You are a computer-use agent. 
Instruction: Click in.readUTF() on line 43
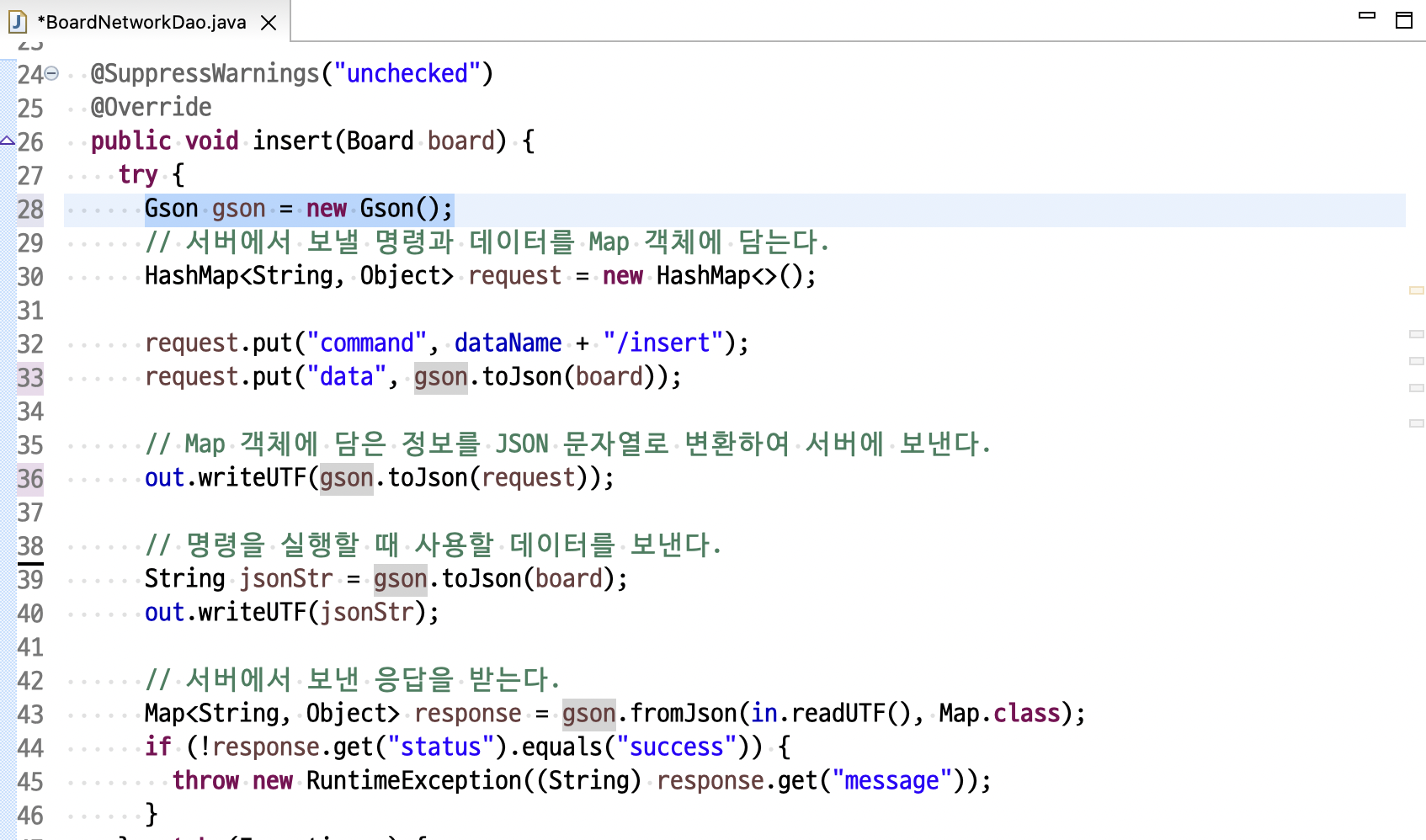[832, 713]
